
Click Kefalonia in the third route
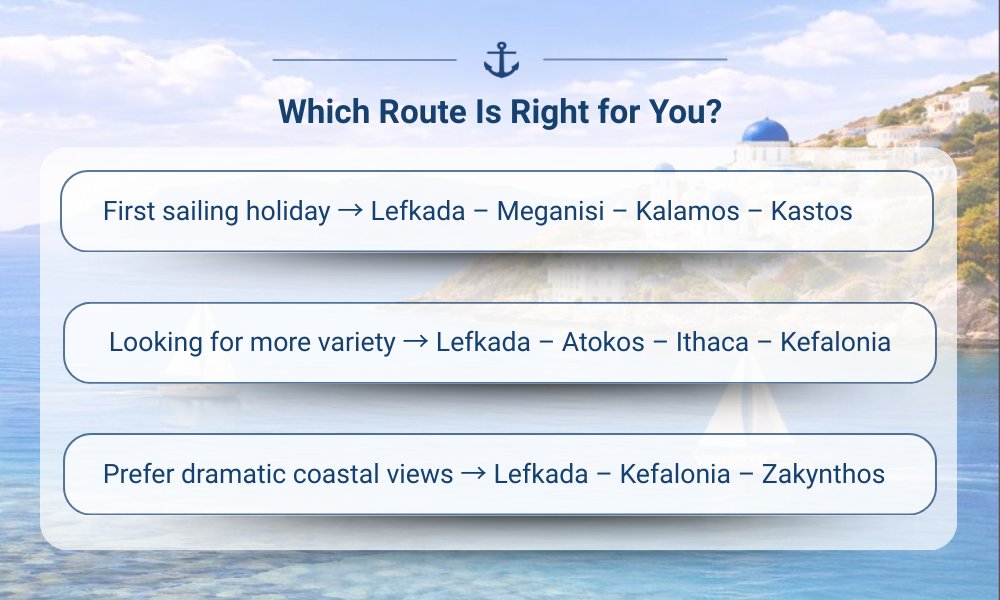coord(675,474)
